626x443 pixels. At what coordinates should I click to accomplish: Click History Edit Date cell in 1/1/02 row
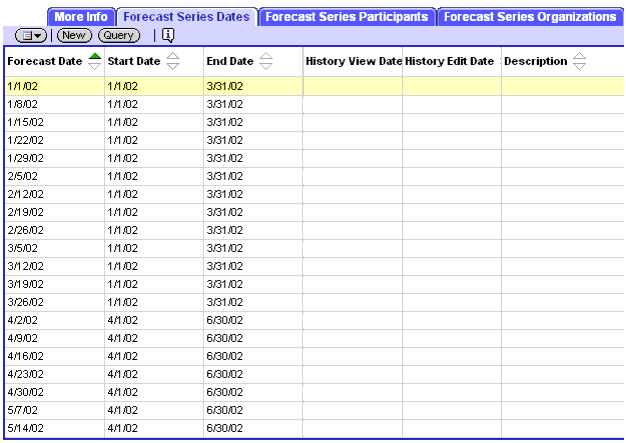452,86
